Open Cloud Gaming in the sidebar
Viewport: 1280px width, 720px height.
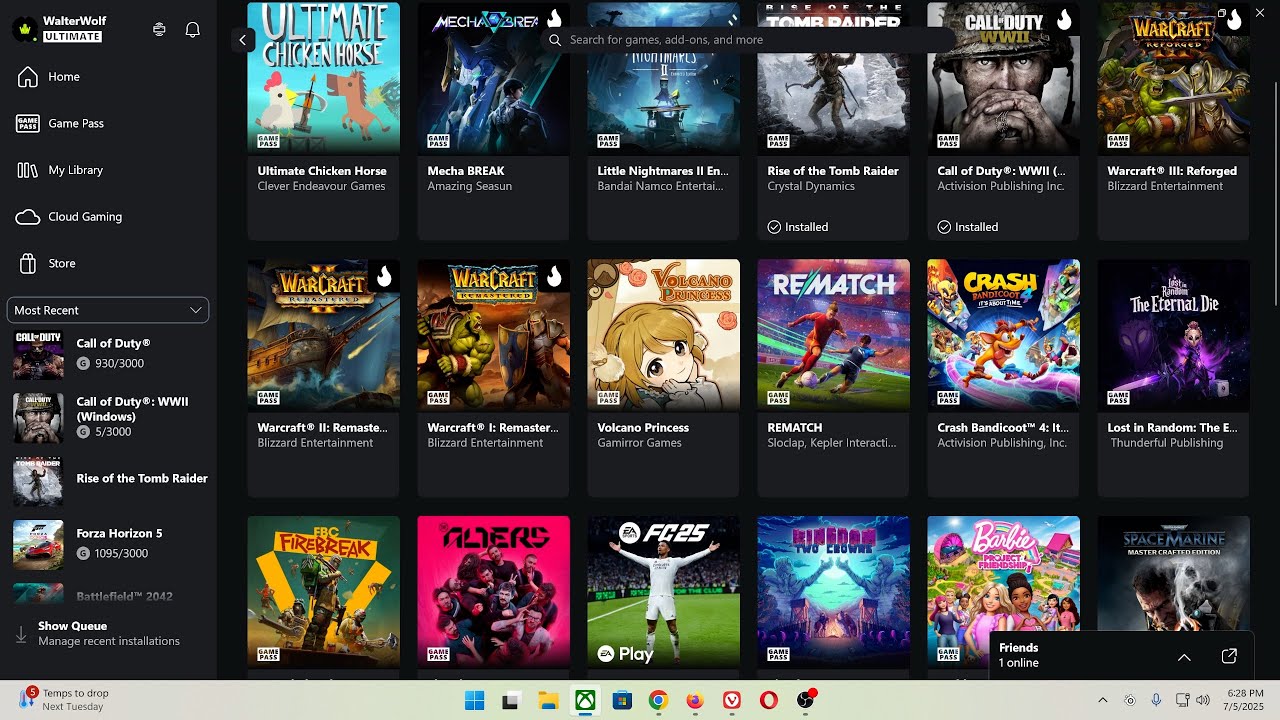click(108, 217)
